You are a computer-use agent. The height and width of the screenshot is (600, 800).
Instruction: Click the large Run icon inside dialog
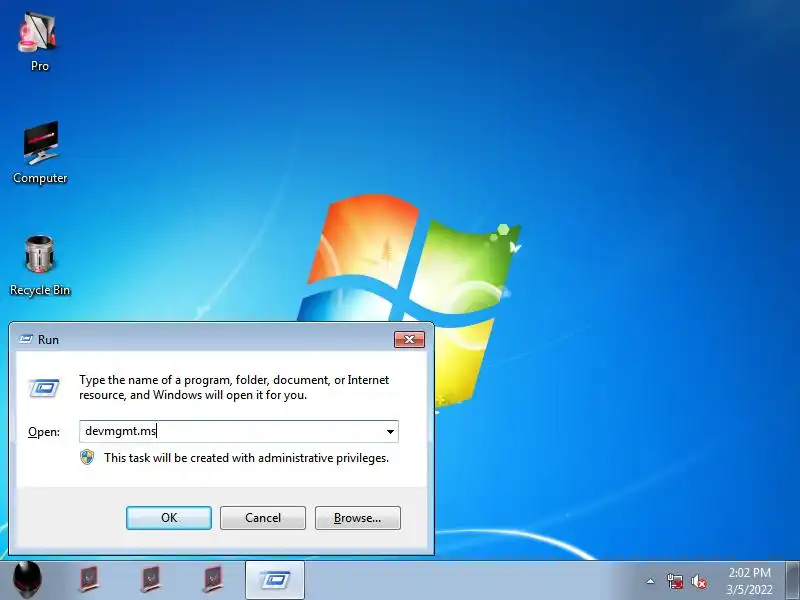pos(44,388)
